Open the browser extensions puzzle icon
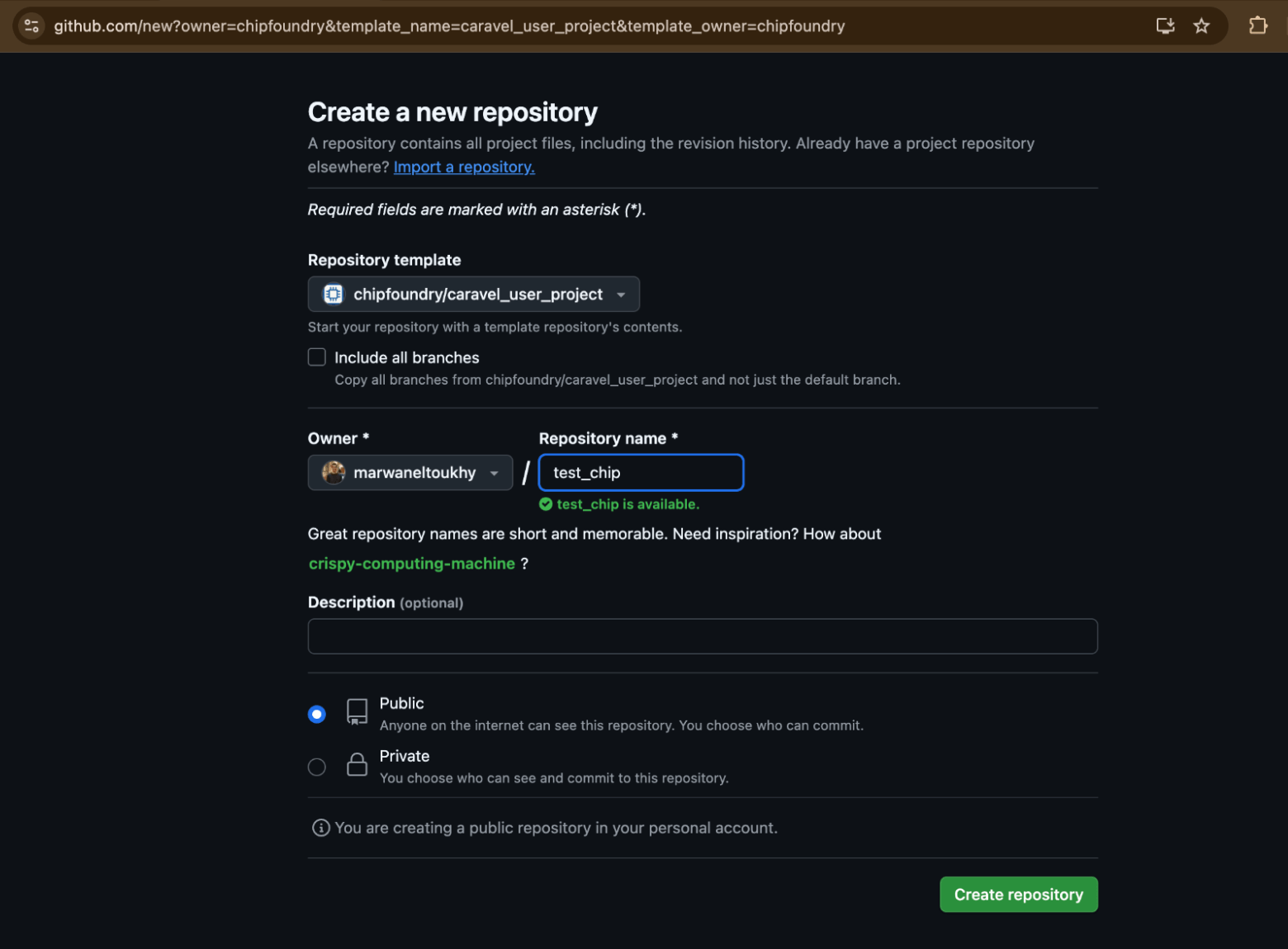 point(1257,26)
